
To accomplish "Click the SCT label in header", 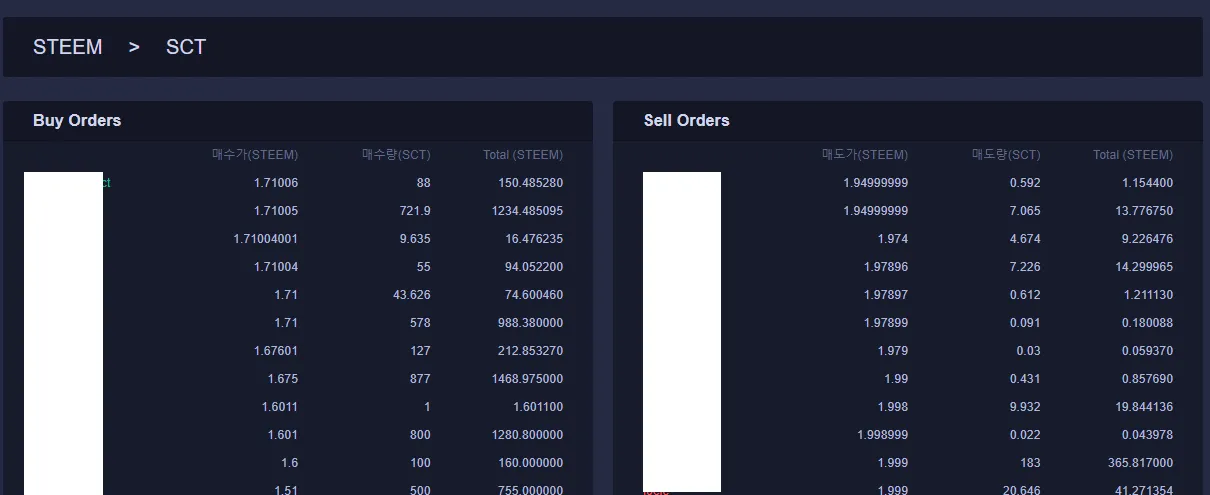I will [186, 47].
